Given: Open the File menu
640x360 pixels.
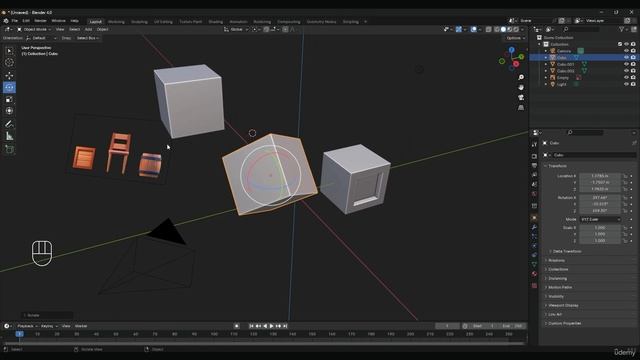Looking at the screenshot, I should coord(15,21).
